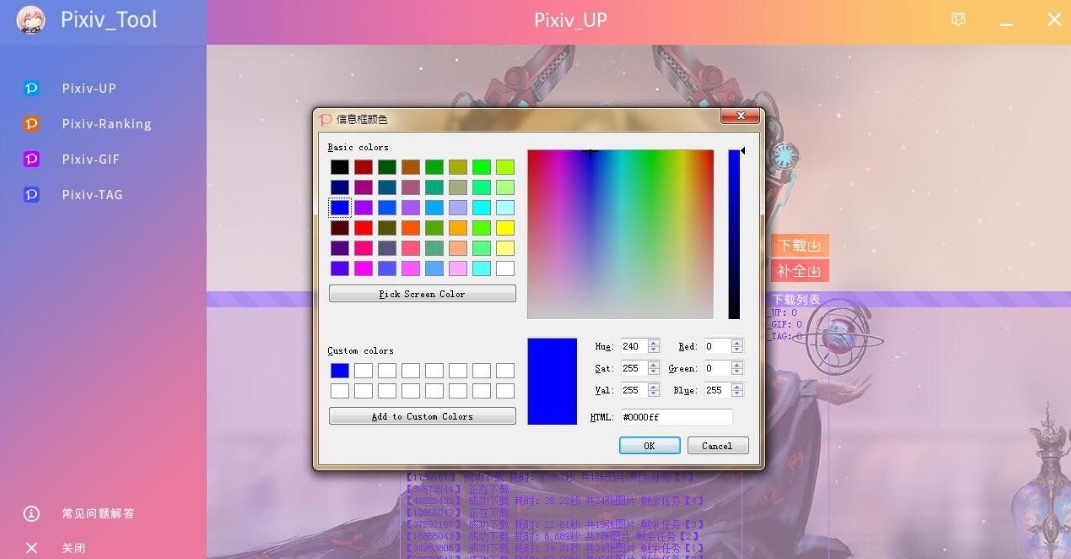Decrease Hue value with down arrow
This screenshot has height=559, width=1071.
pyautogui.click(x=654, y=350)
